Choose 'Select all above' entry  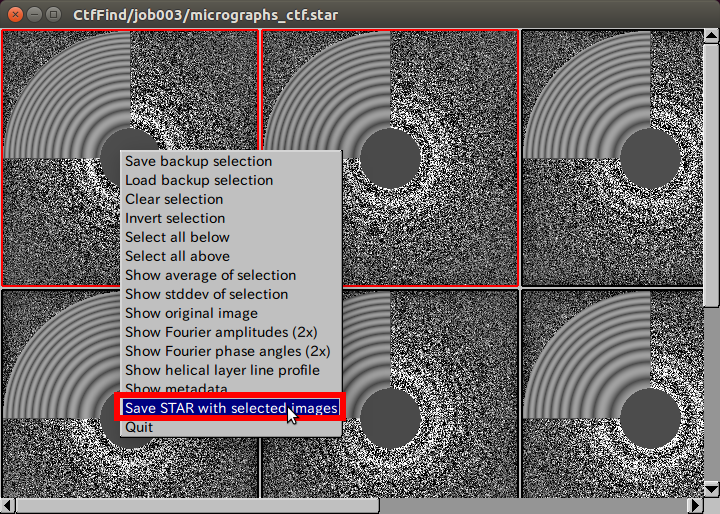tap(177, 256)
